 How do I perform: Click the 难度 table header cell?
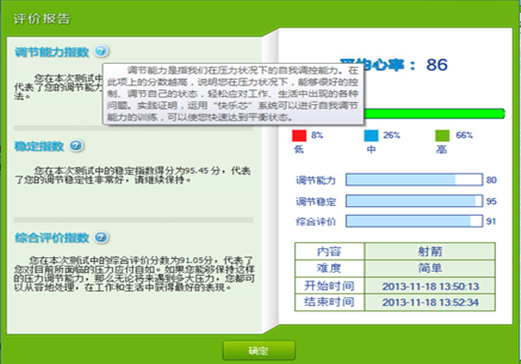point(329,268)
